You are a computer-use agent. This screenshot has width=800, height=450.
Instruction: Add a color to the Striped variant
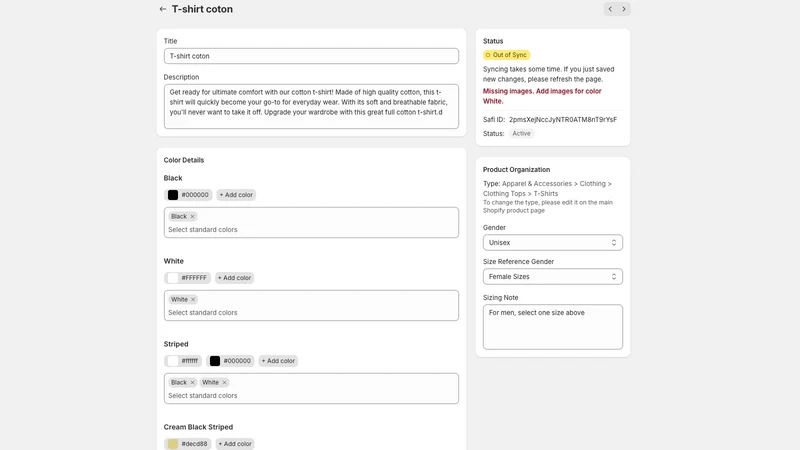pyautogui.click(x=278, y=361)
